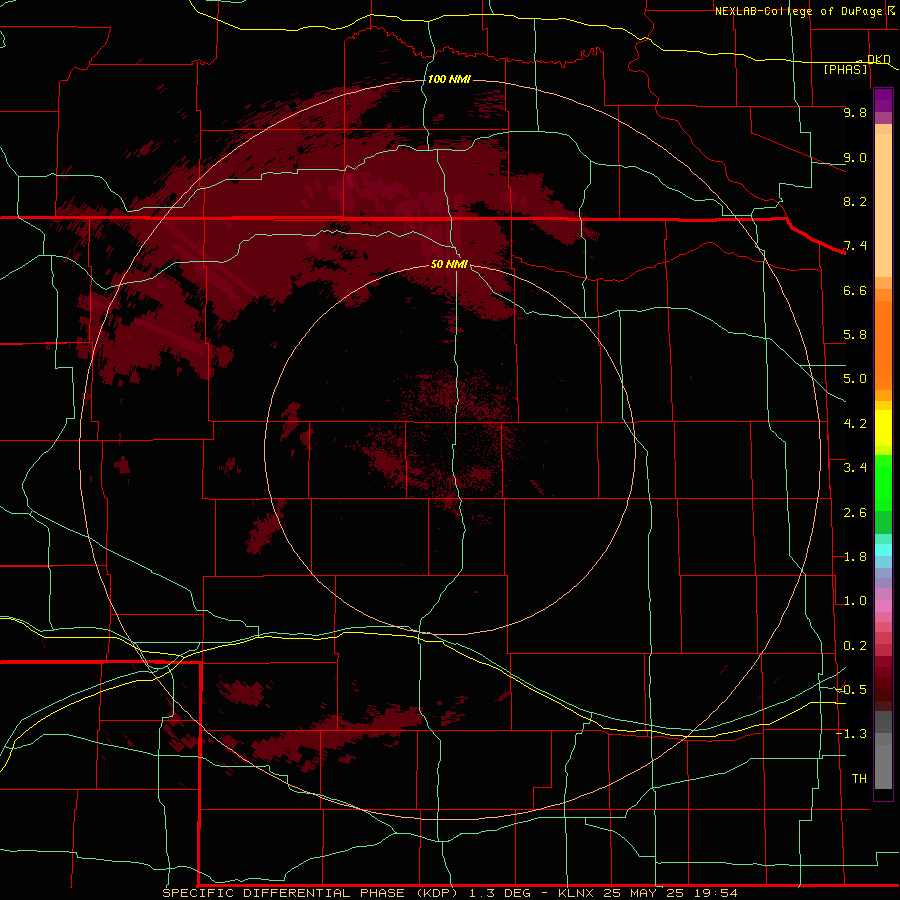Click the 2.6 color scale value
The image size is (900, 900).
[x=855, y=513]
